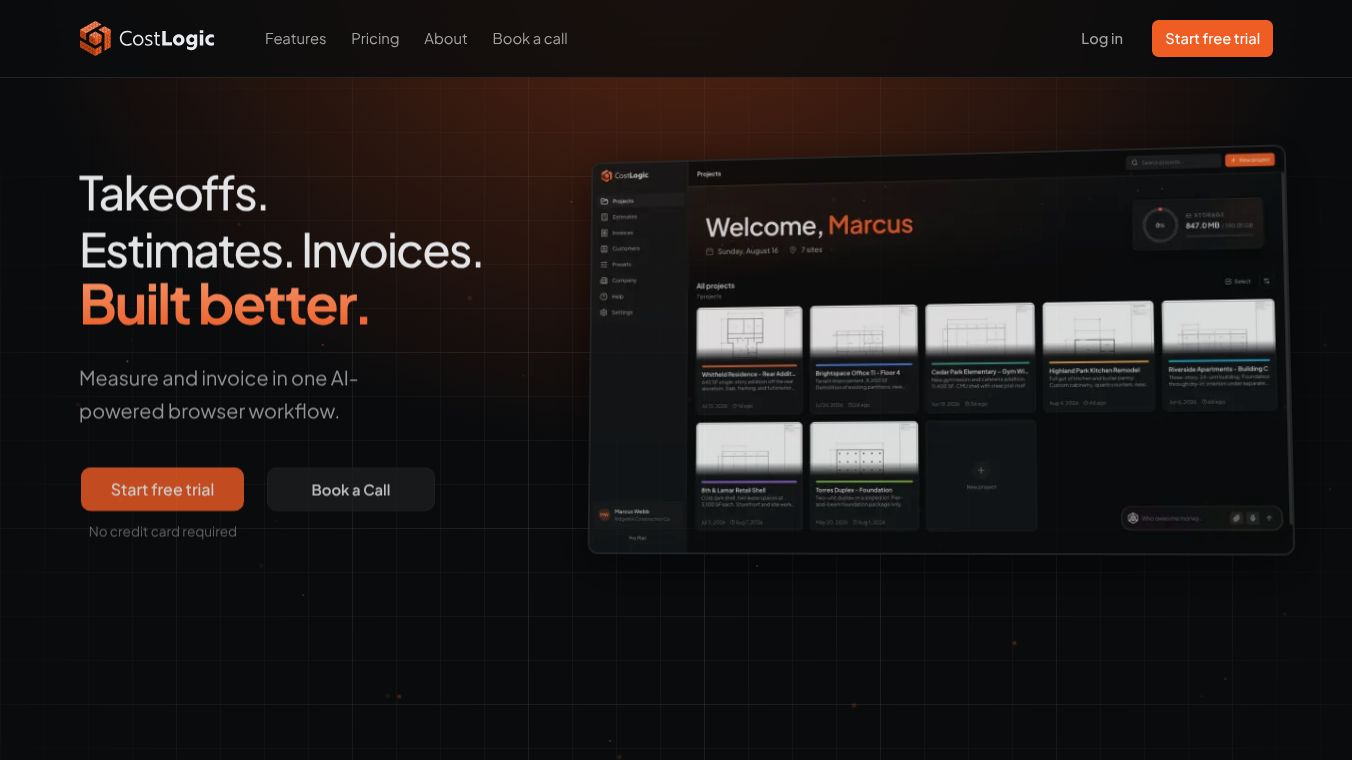Click the Log in link

coord(1102,39)
